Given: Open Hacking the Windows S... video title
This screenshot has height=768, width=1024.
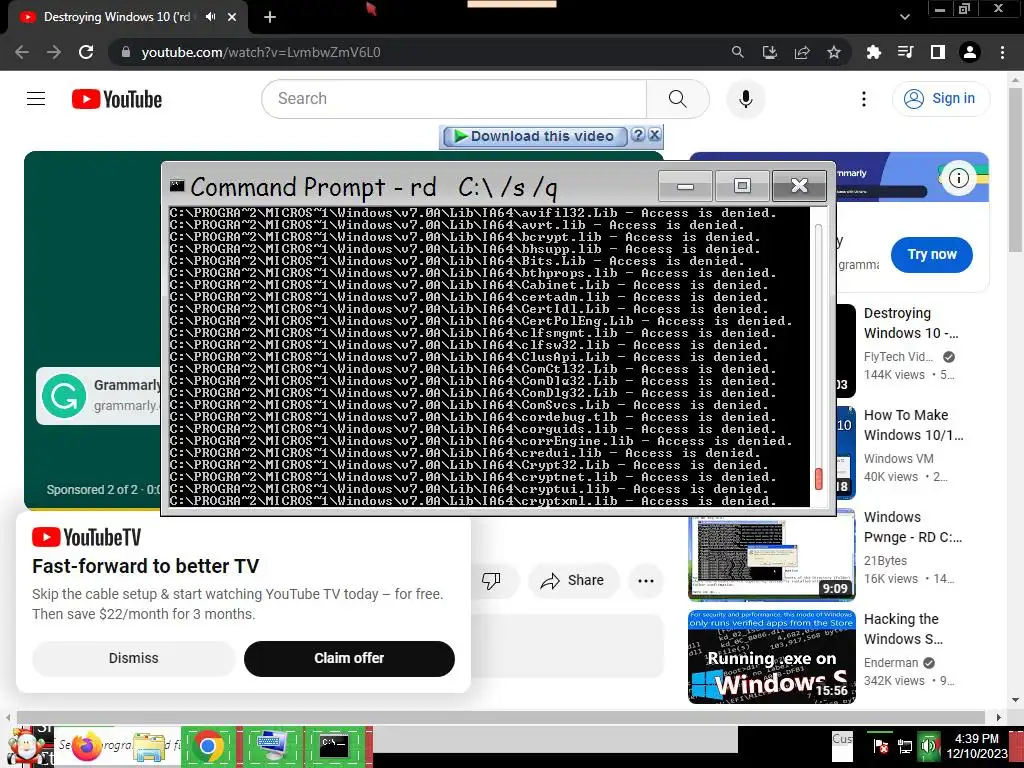Looking at the screenshot, I should 903,629.
